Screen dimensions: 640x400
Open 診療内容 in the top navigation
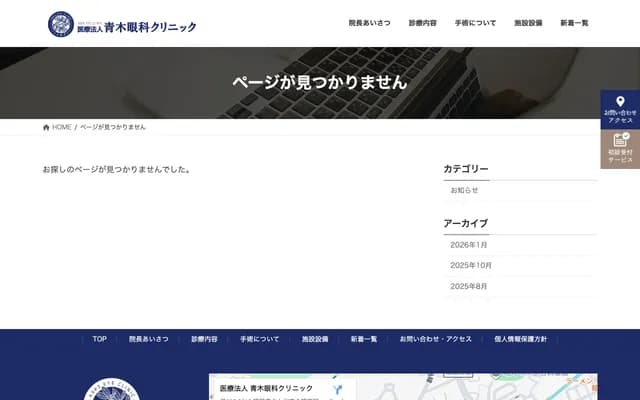click(423, 23)
